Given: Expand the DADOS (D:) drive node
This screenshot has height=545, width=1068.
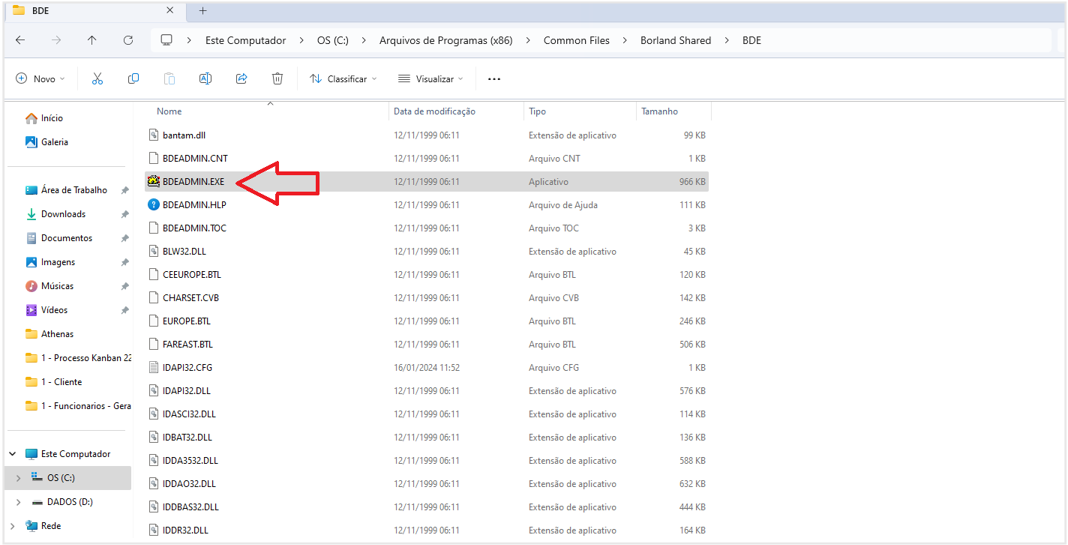Looking at the screenshot, I should pyautogui.click(x=18, y=502).
